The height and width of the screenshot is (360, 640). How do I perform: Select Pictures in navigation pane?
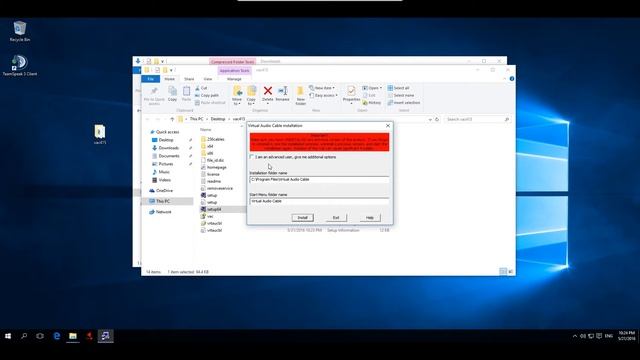click(166, 164)
